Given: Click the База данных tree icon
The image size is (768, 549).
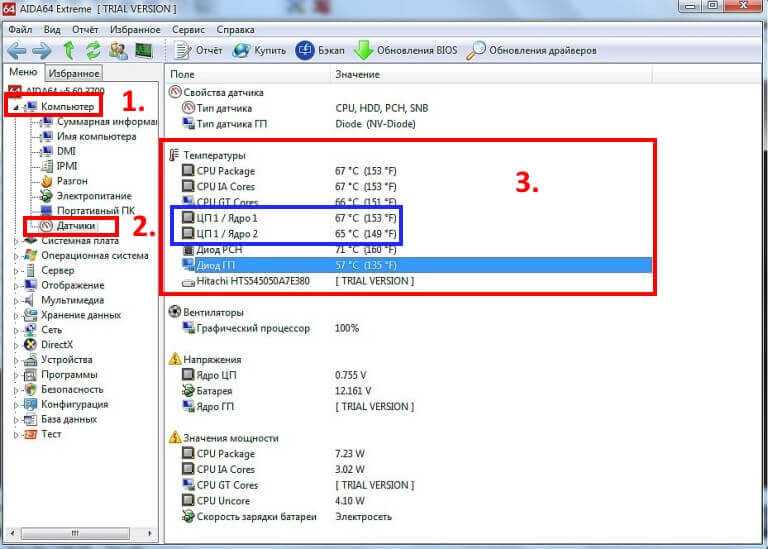Looking at the screenshot, I should (30, 420).
